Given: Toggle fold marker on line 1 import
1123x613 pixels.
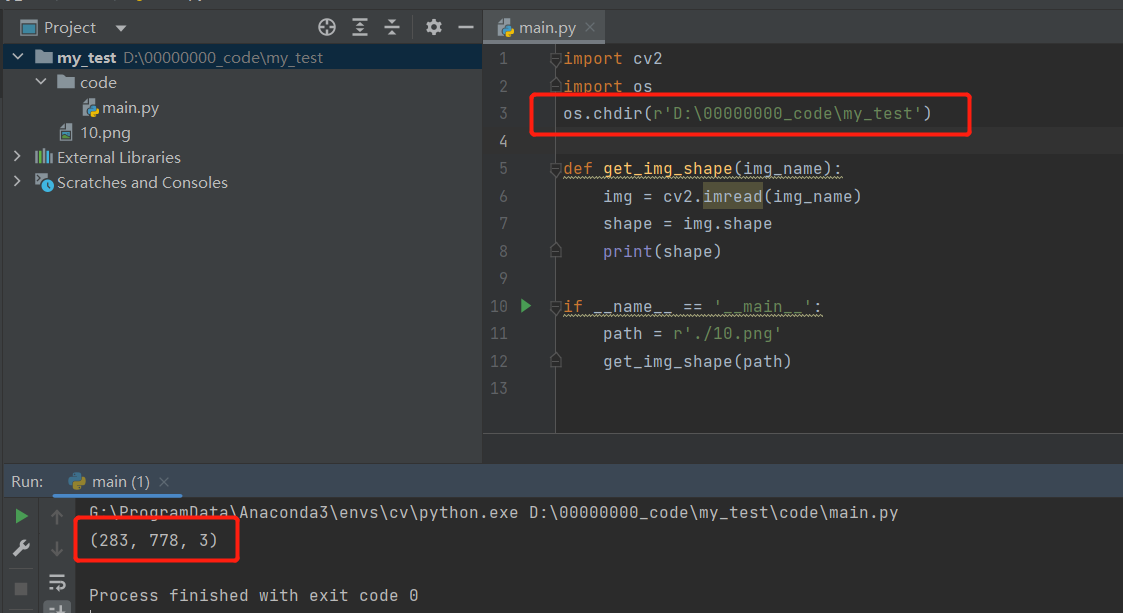Looking at the screenshot, I should coord(556,59).
